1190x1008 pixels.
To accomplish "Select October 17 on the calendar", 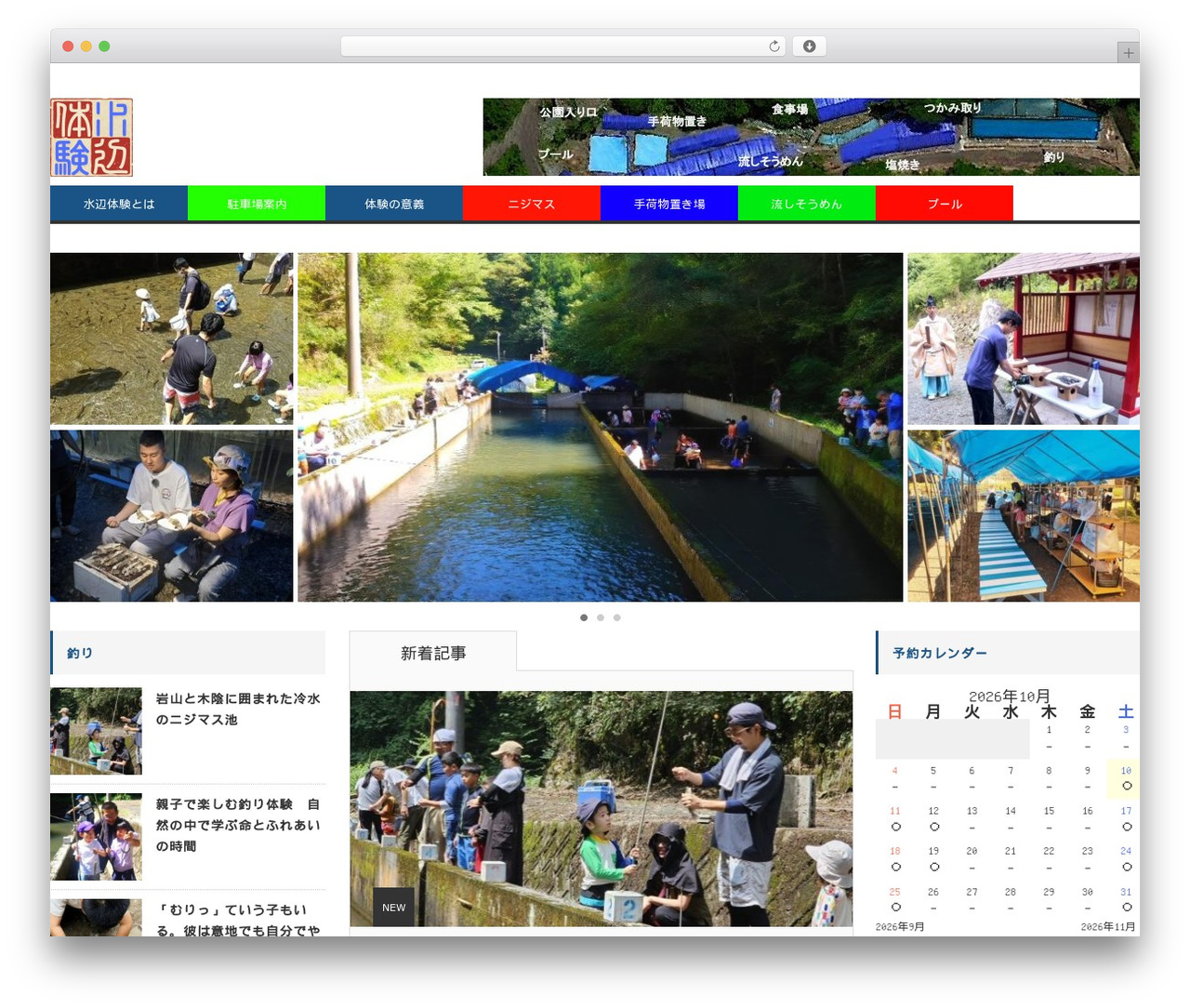I will coord(1126,819).
